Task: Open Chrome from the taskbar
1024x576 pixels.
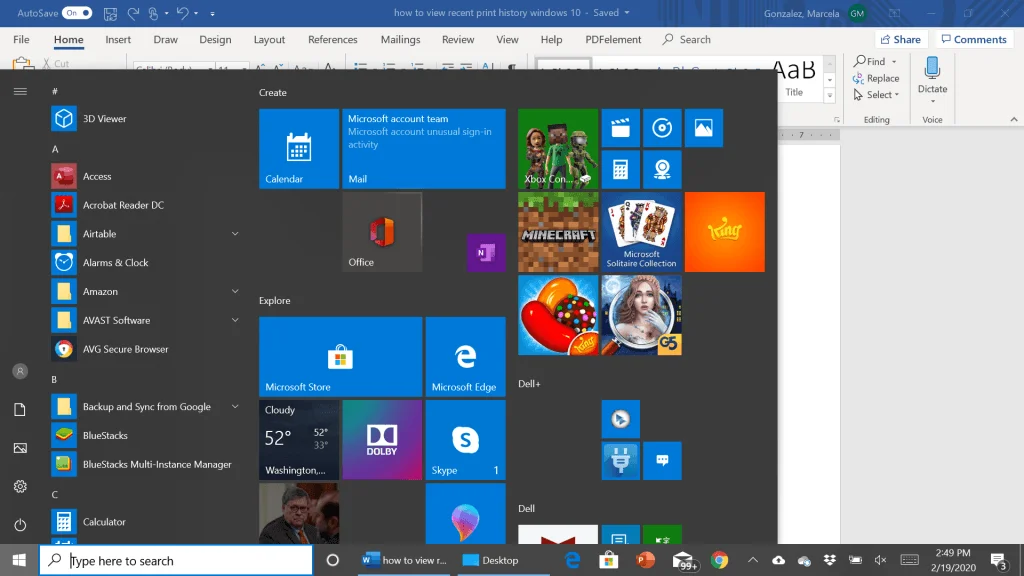Action: [720, 560]
